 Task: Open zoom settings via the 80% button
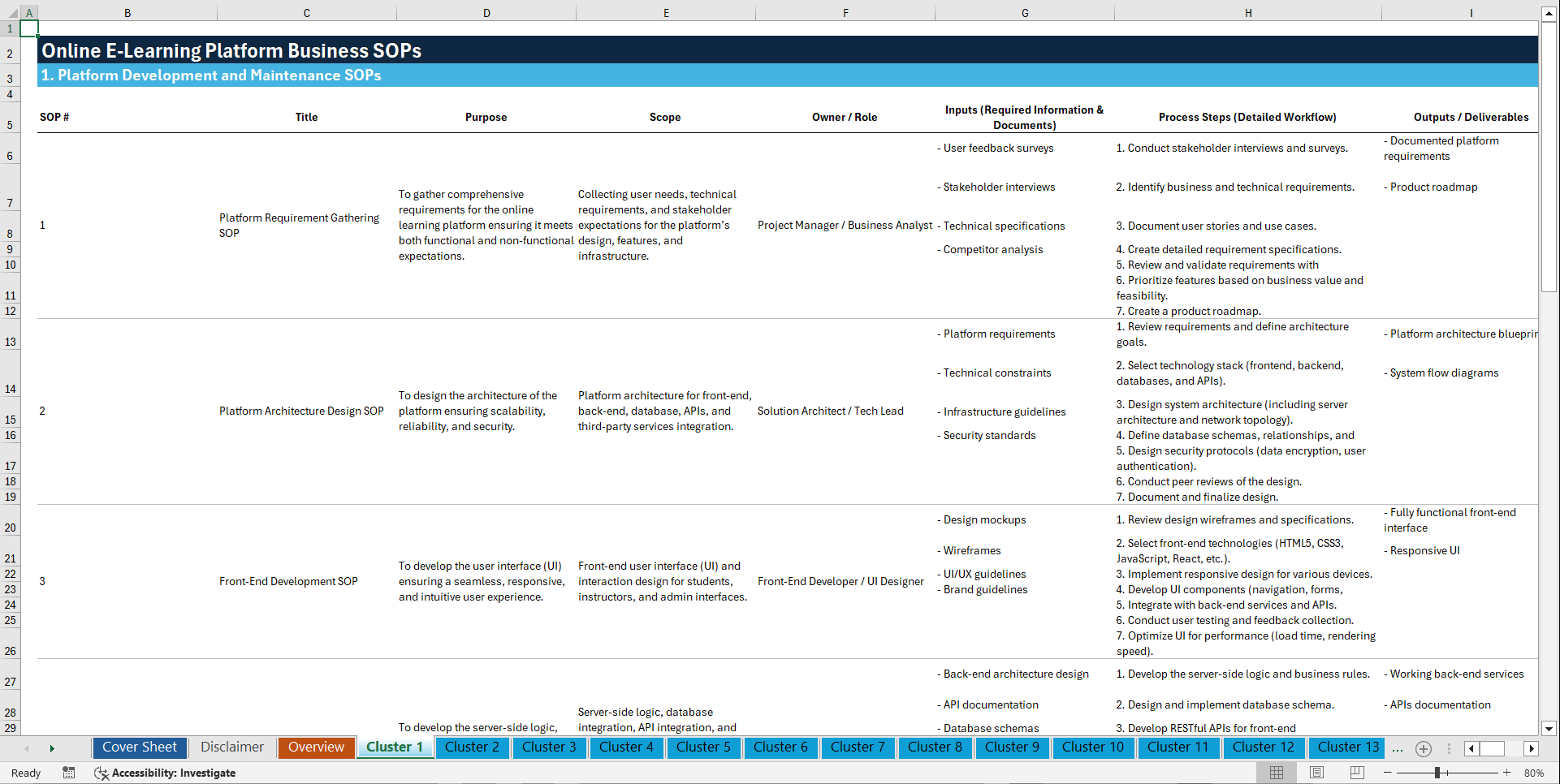tap(1535, 773)
